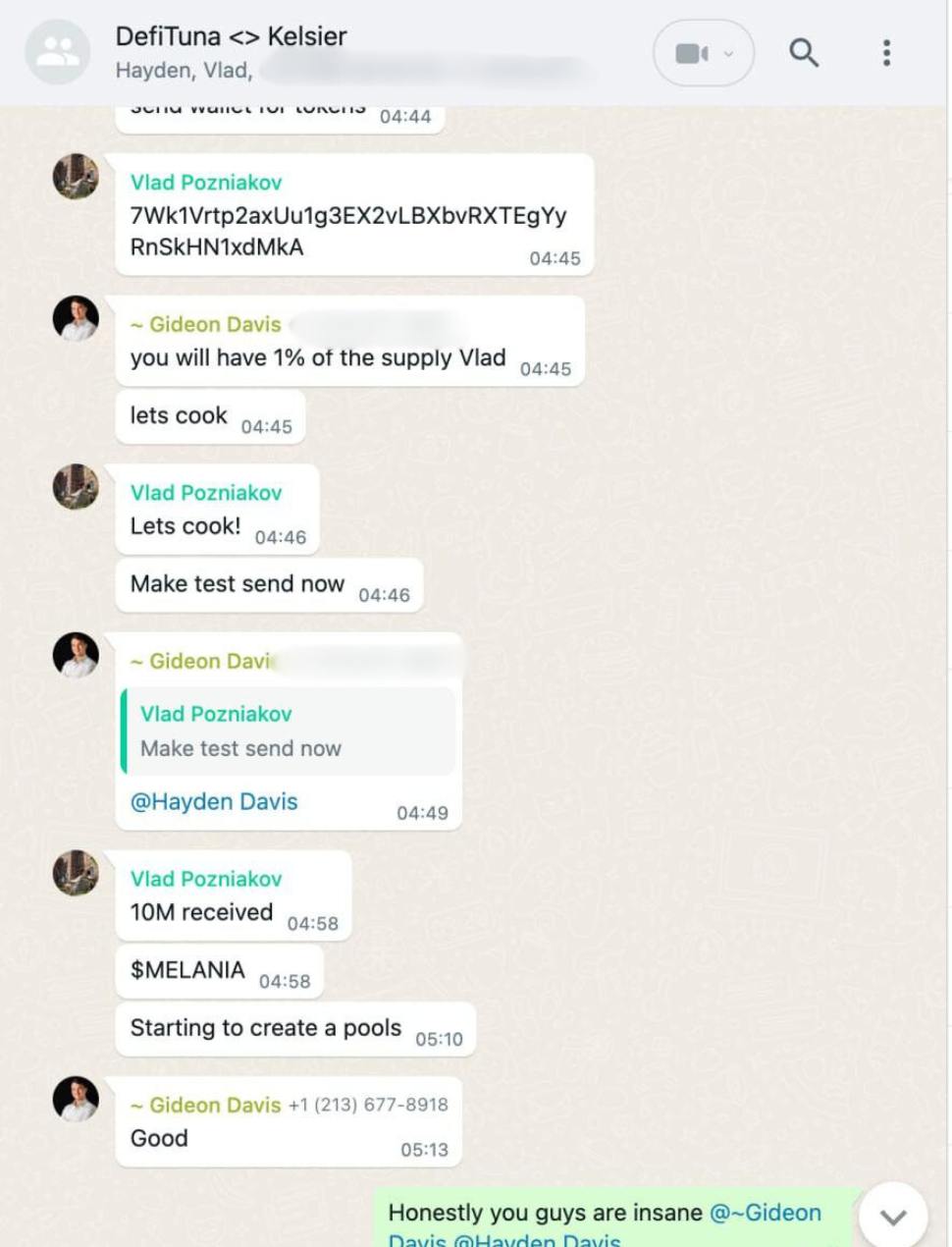Image resolution: width=952 pixels, height=1247 pixels.
Task: Open Gideon Davis's avatar beside 'Good' message
Action: click(x=76, y=1099)
